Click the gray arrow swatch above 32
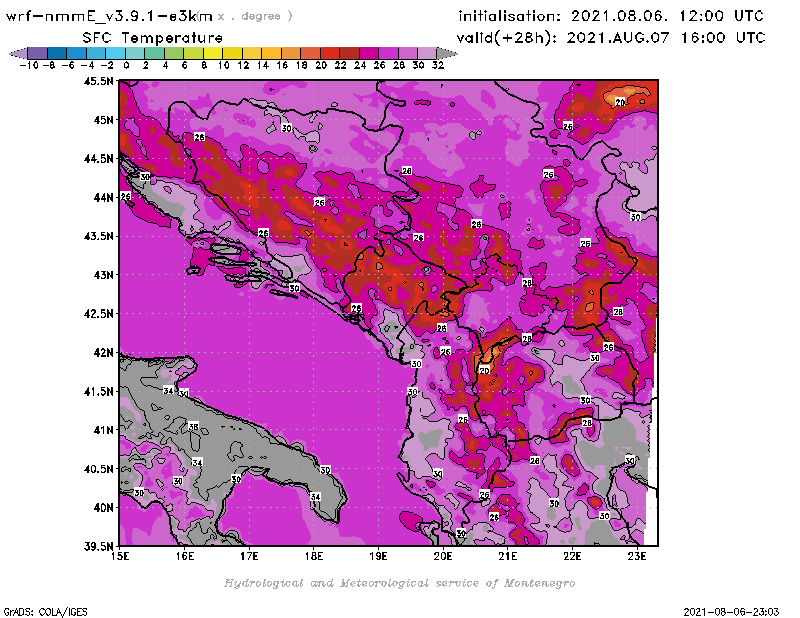This screenshot has width=800, height=618. [x=447, y=53]
